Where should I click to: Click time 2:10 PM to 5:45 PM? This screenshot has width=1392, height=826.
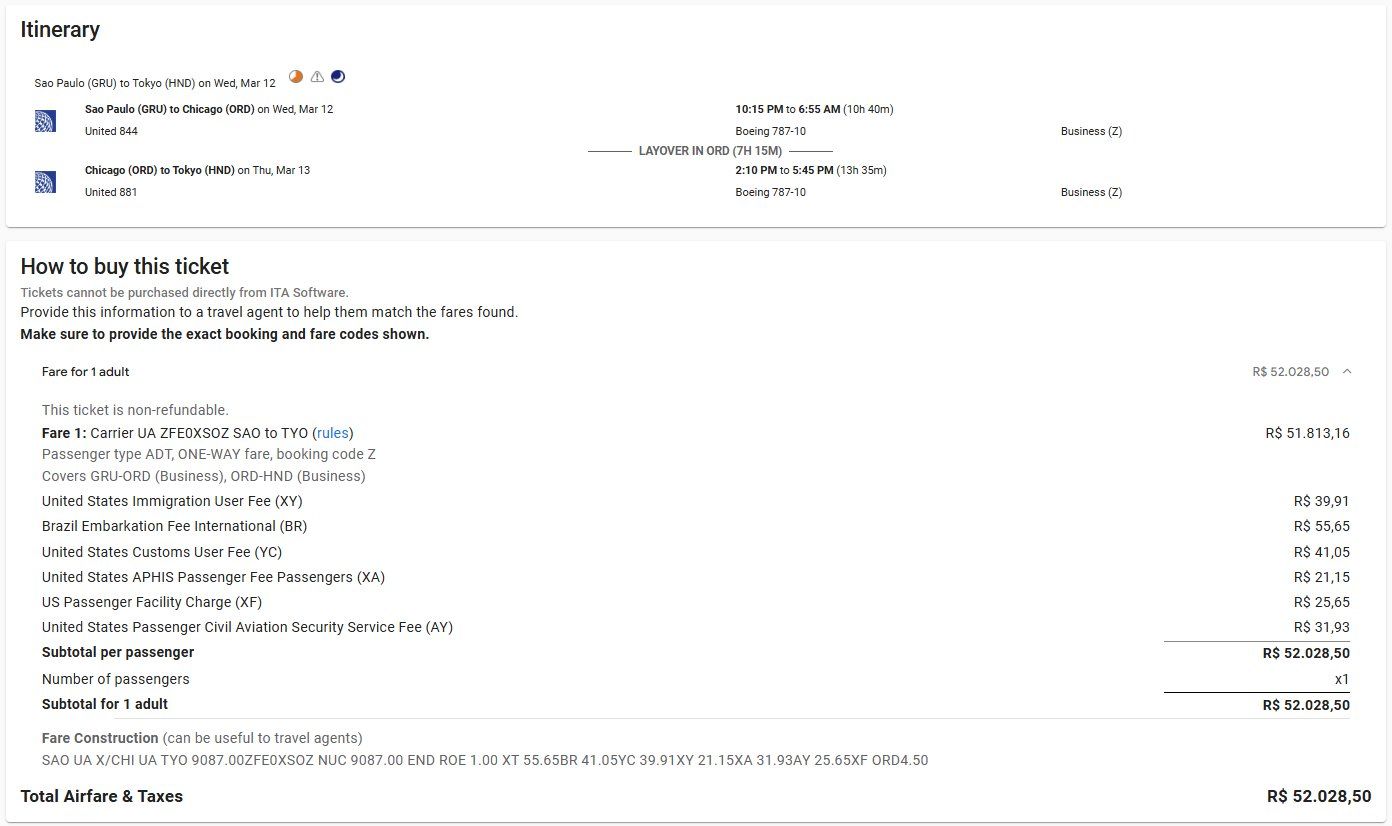[811, 170]
